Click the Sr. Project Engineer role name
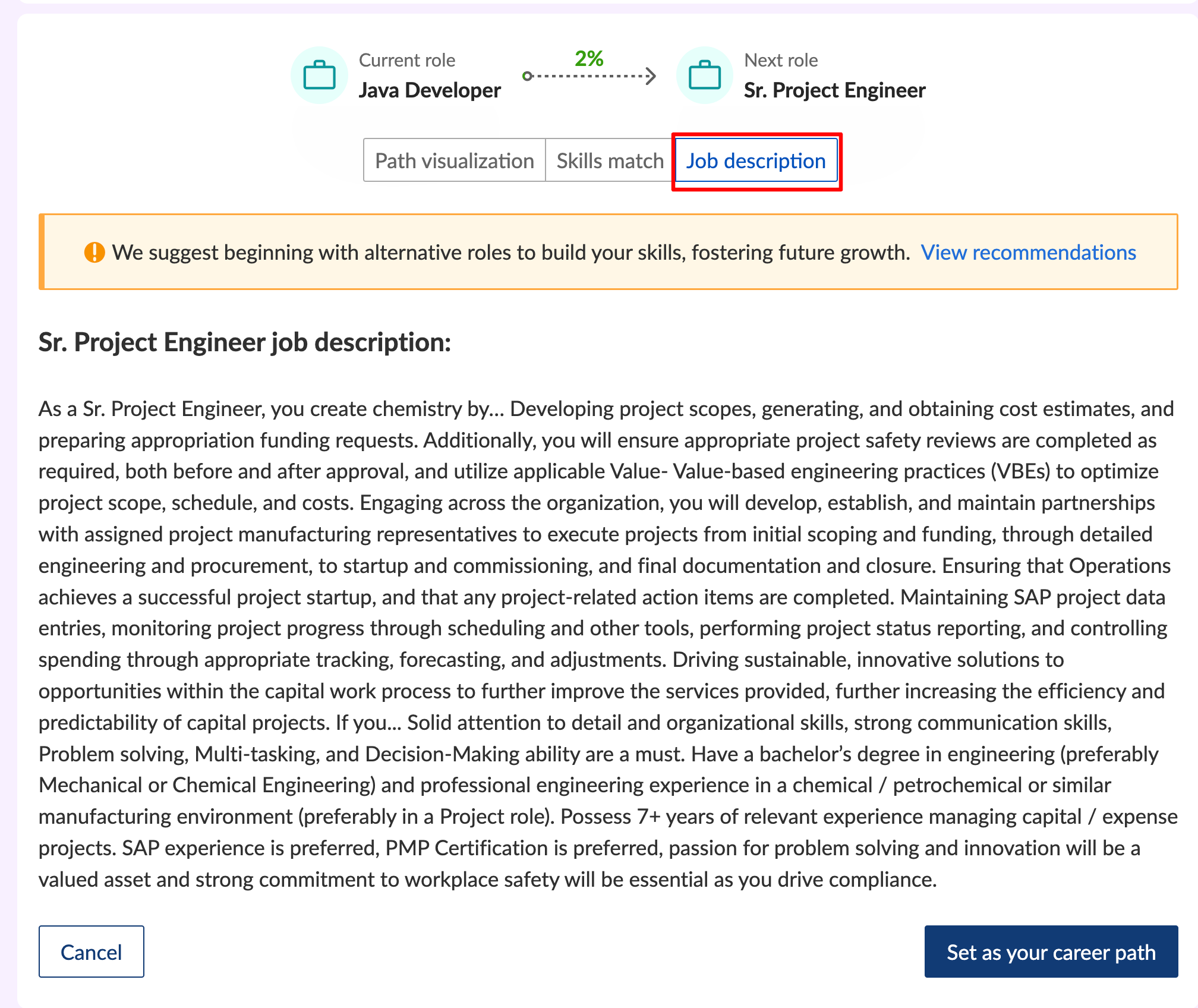This screenshot has width=1198, height=1008. pos(834,90)
